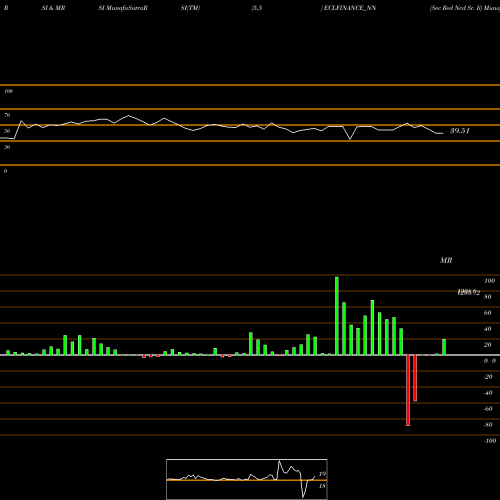
Task: Click the MR indicator title
Action: click(446, 260)
